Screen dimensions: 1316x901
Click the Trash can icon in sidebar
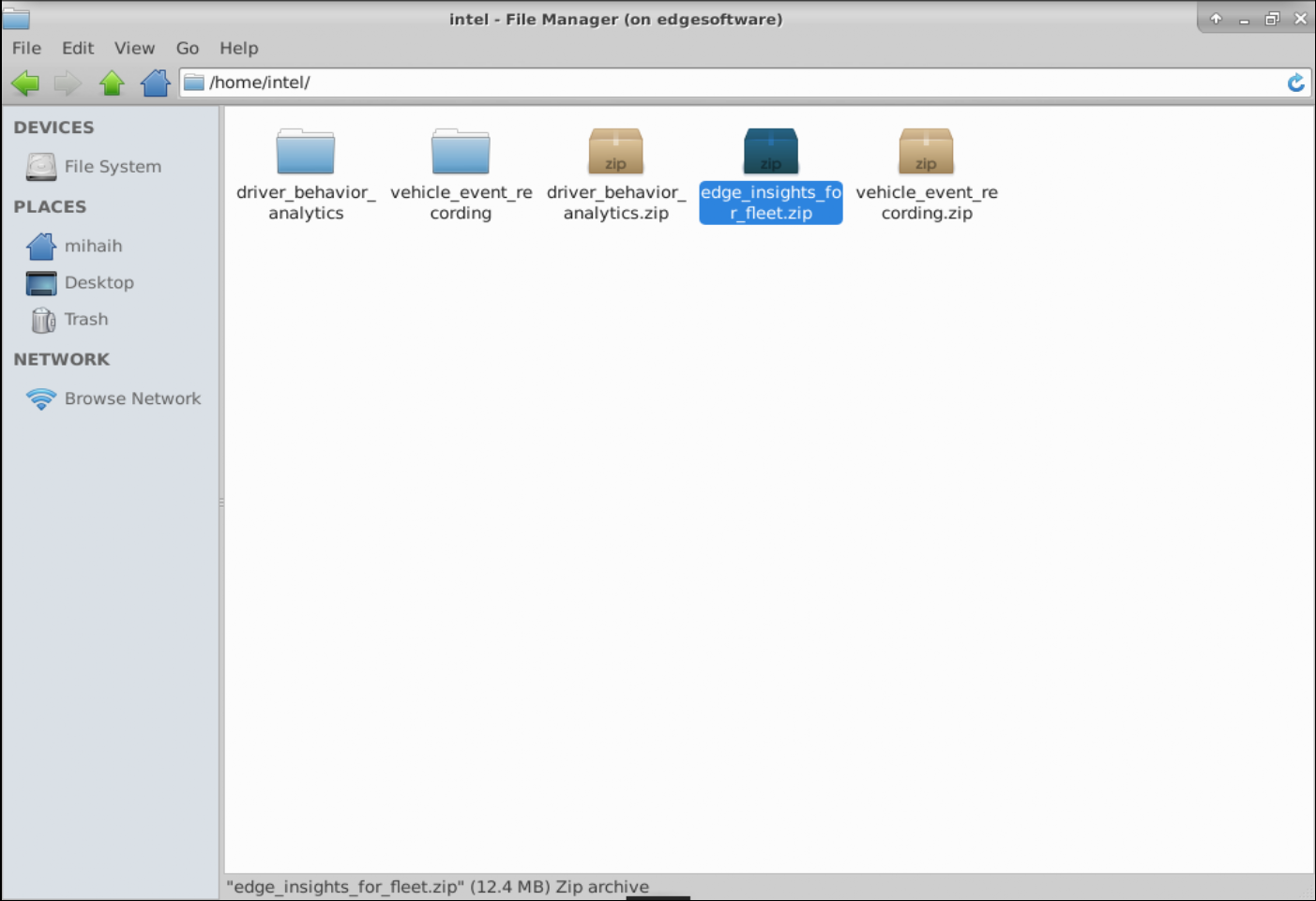43,320
